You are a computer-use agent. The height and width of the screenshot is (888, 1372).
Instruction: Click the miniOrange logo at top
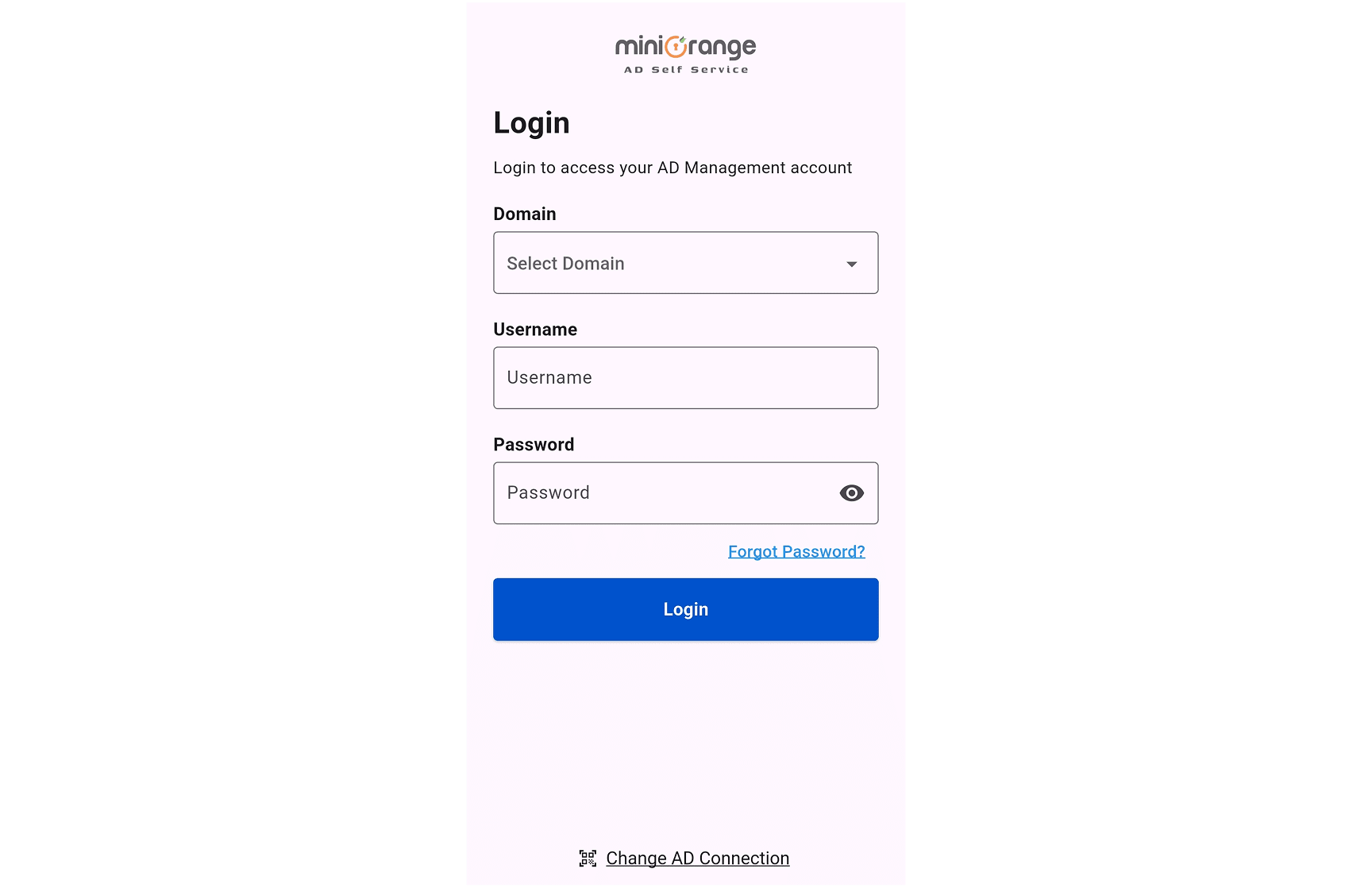684,48
